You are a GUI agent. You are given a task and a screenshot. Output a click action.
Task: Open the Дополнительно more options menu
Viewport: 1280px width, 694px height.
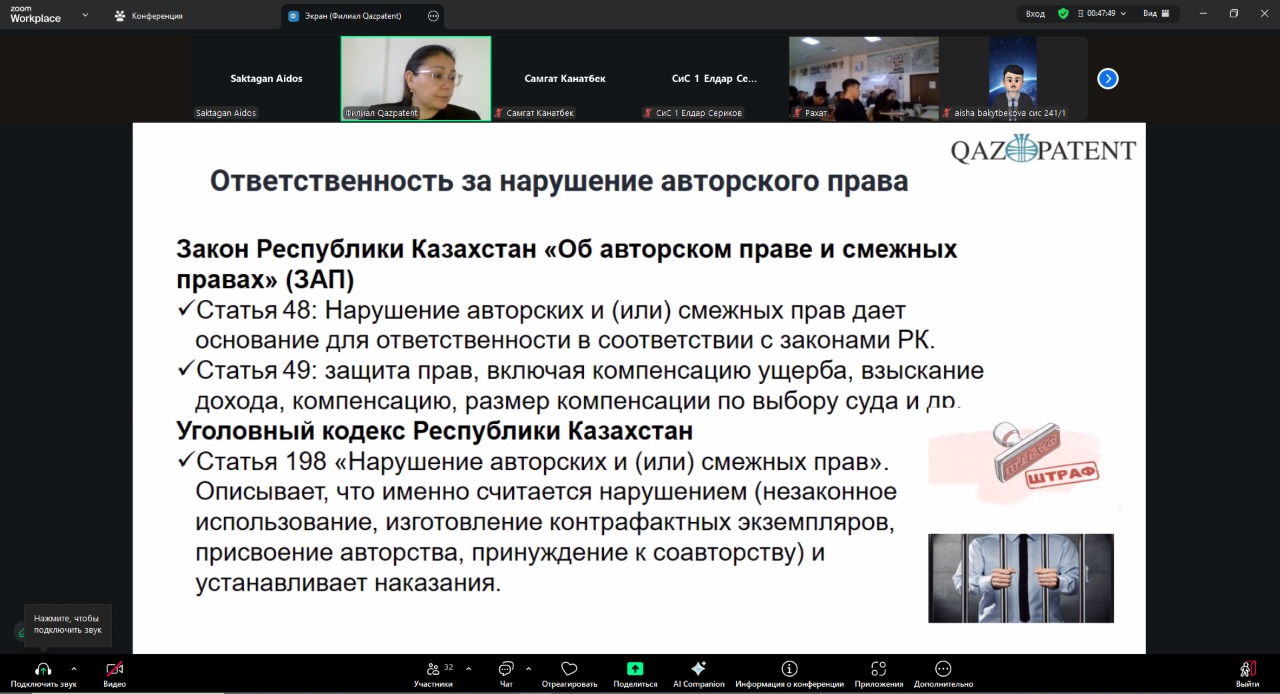pyautogui.click(x=942, y=669)
